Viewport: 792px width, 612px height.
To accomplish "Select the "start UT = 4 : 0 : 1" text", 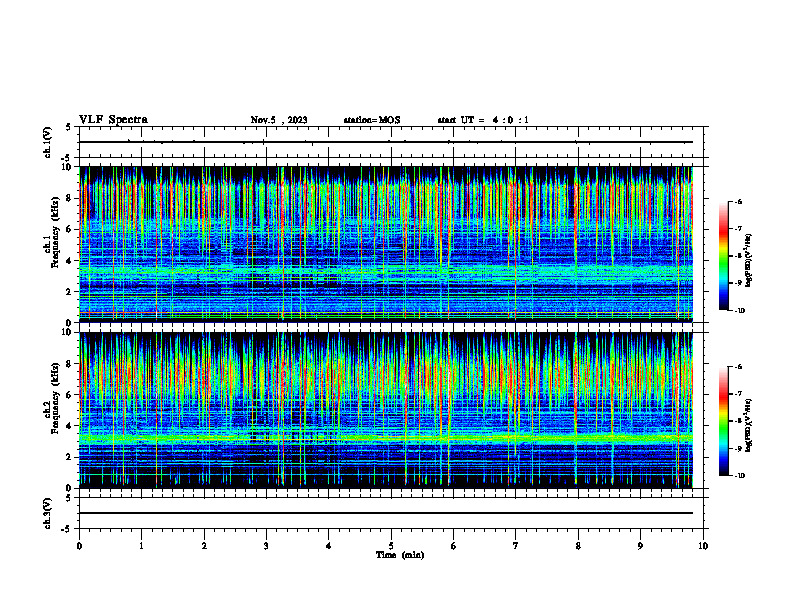I will click(483, 120).
